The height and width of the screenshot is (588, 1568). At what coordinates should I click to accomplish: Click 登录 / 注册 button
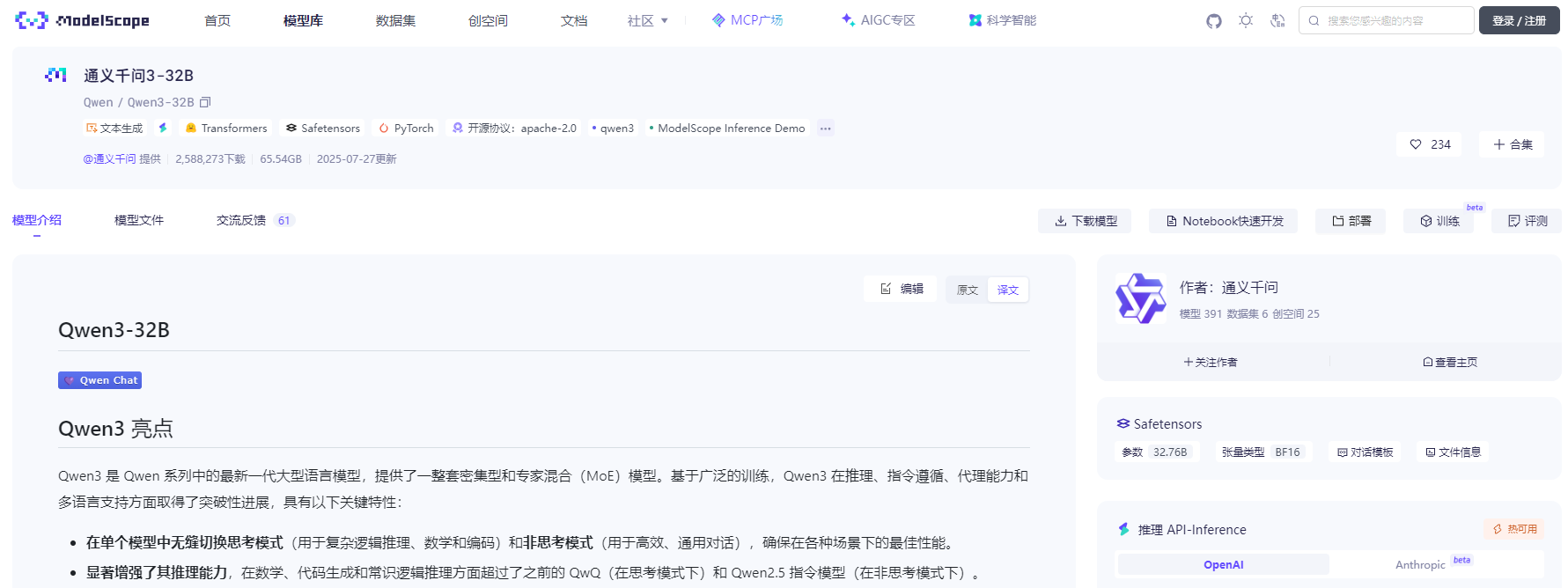1520,20
